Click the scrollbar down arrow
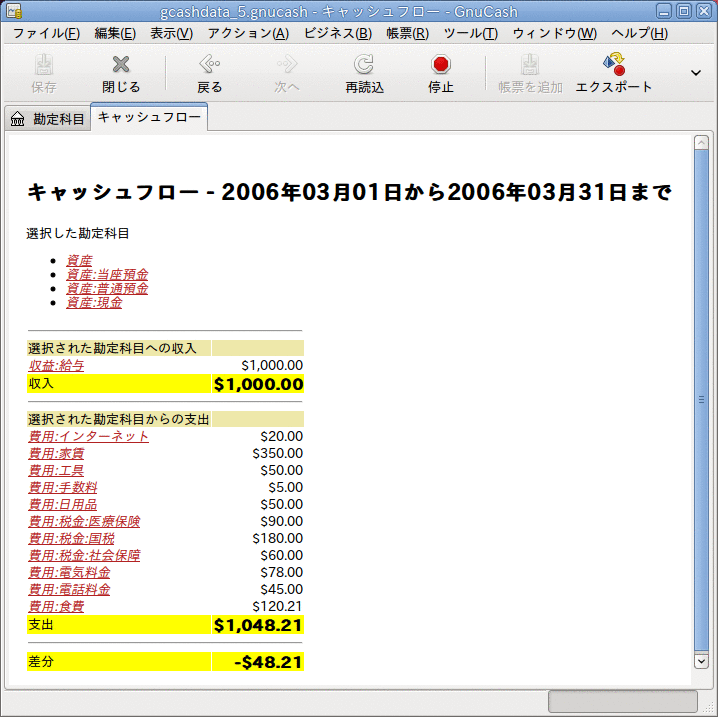Viewport: 718px width, 717px height. (x=701, y=661)
